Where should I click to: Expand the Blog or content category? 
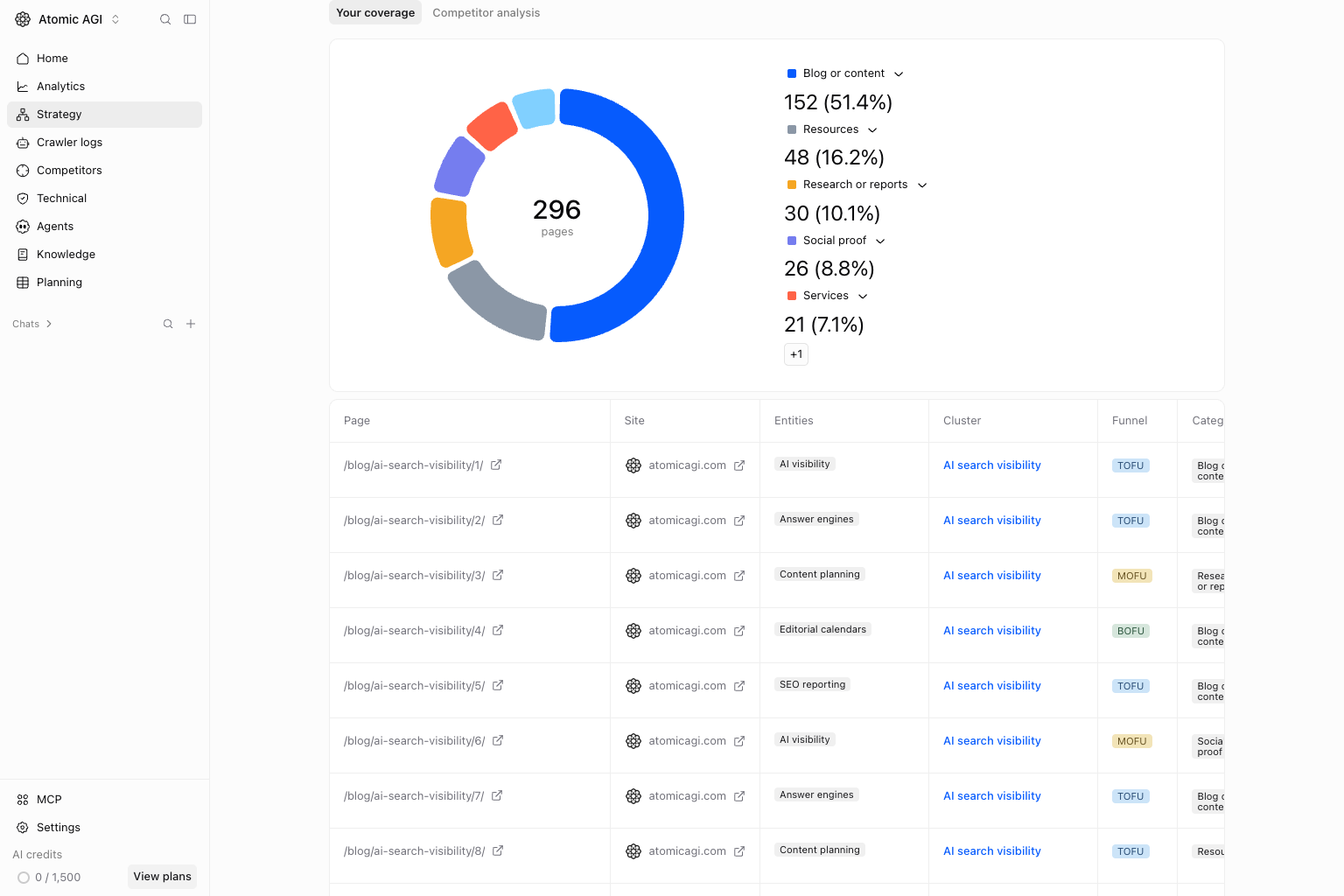point(899,74)
